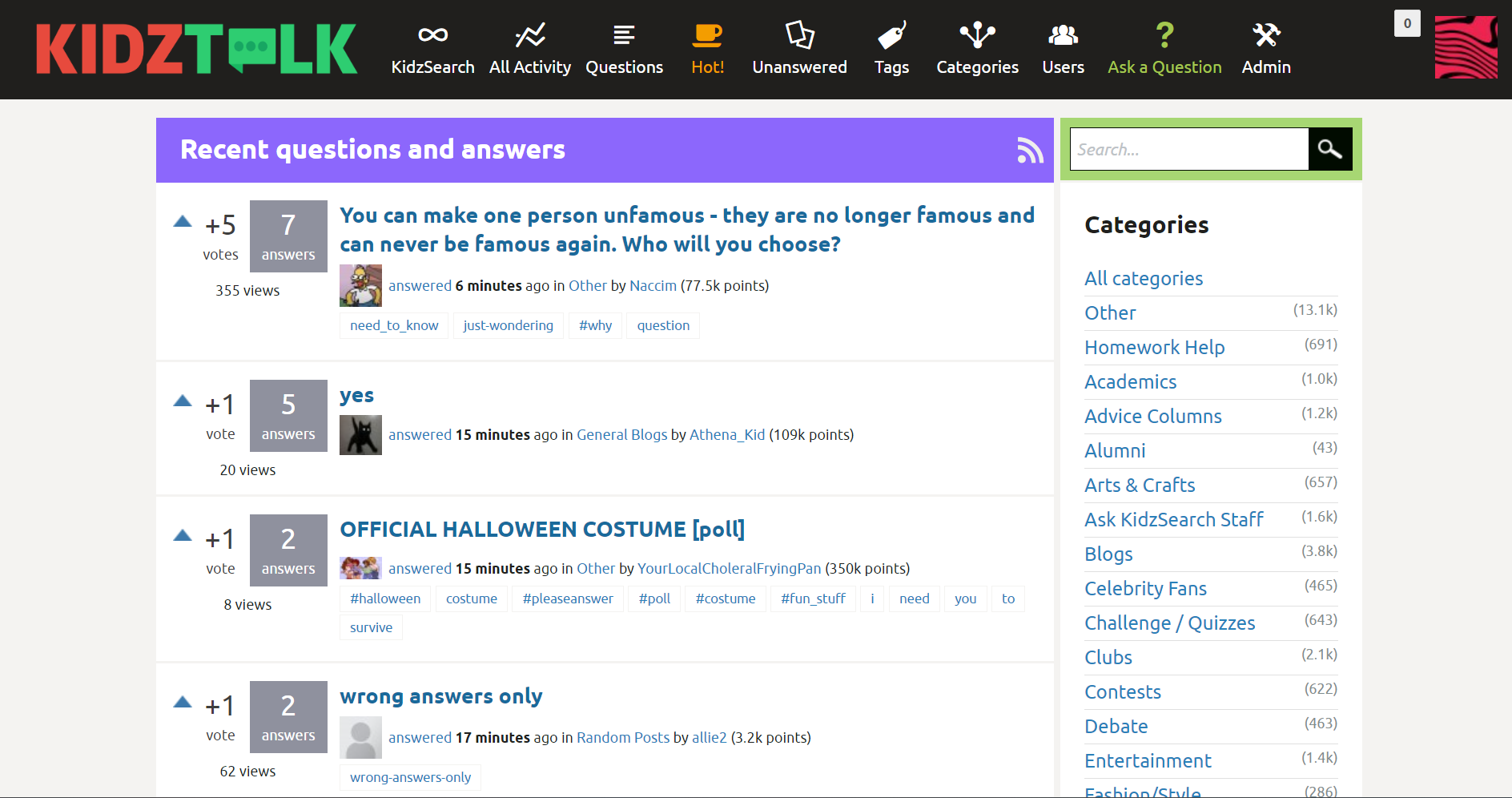The height and width of the screenshot is (798, 1512).
Task: Open the '7 answers' count box
Action: point(288,236)
